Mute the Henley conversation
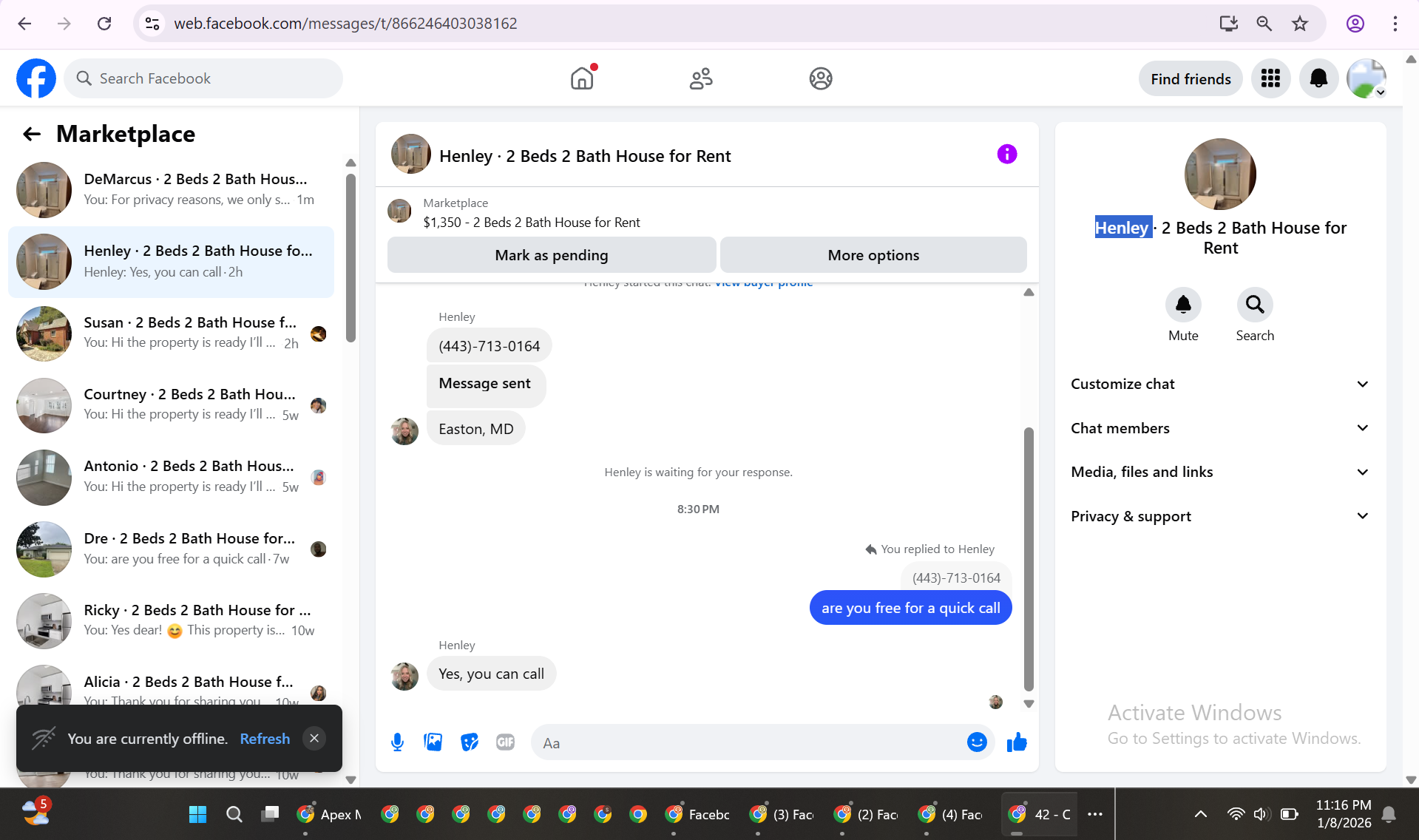Viewport: 1419px width, 840px height. 1183,305
